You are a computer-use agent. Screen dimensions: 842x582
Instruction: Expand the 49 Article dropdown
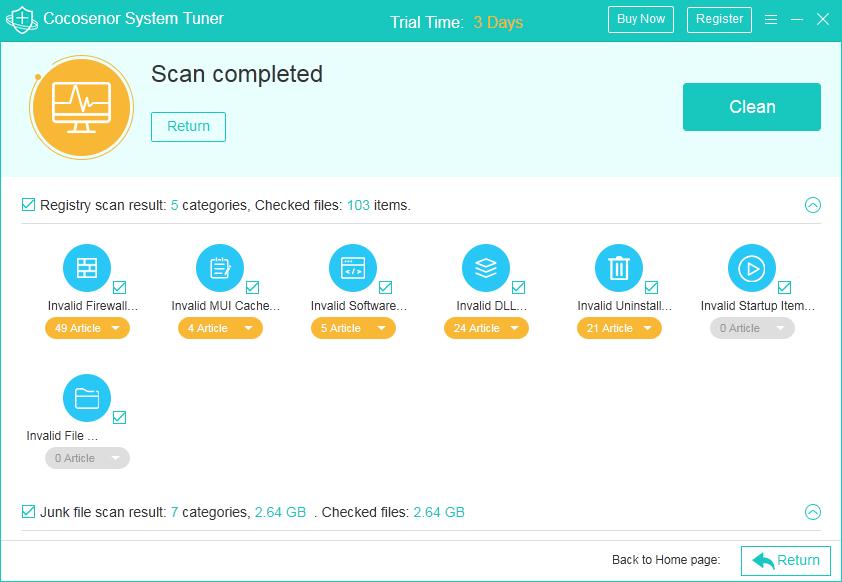tap(88, 328)
